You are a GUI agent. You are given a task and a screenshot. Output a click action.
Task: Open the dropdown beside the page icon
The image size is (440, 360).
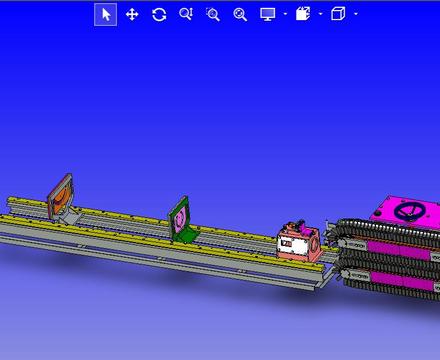pyautogui.click(x=321, y=14)
